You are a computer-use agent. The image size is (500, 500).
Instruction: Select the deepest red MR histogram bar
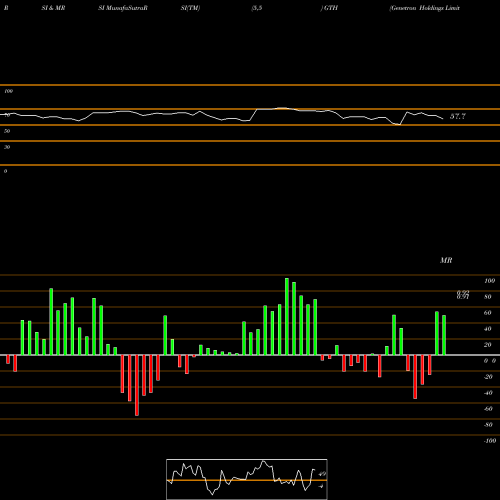(137, 385)
